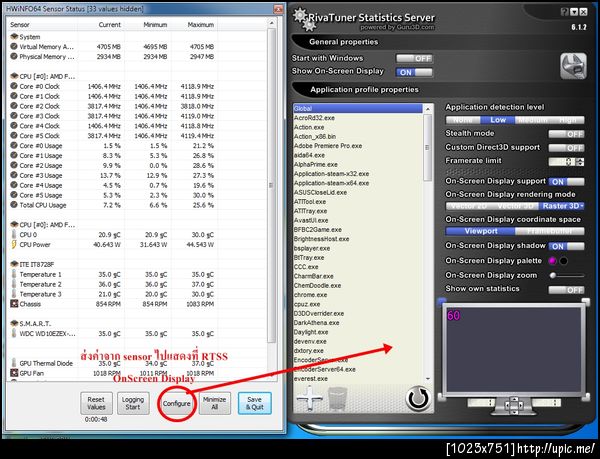Click the GPU Thermal Diode thermometer icon
This screenshot has height=459, width=600.
pos(14,363)
